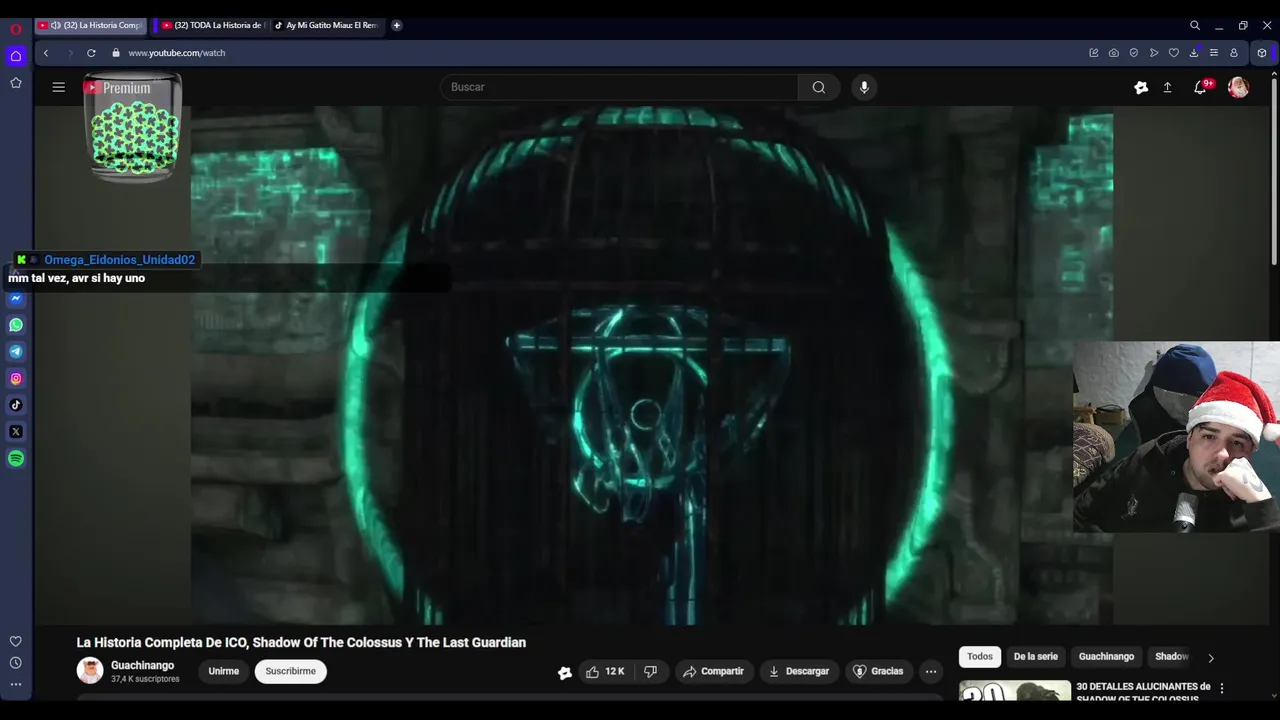Open '30 DETALLES ALUCINANTES' recommended video
1280x720 pixels.
[1143, 692]
